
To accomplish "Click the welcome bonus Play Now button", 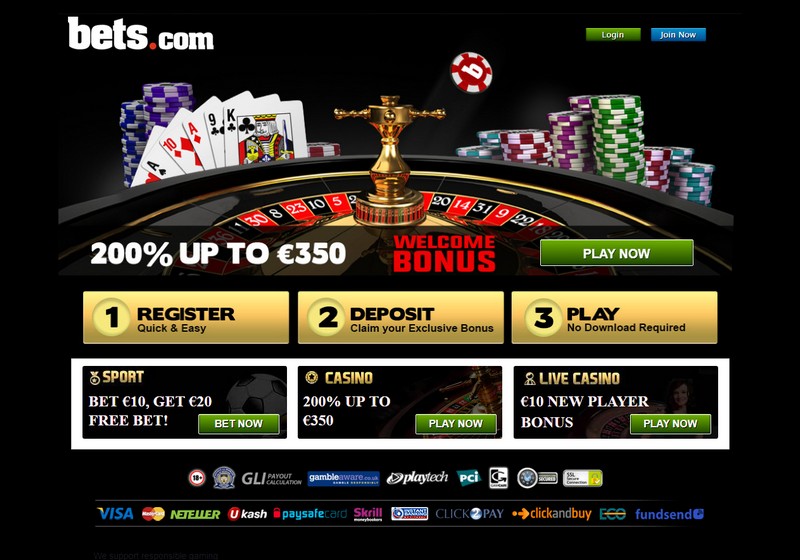I will [616, 253].
